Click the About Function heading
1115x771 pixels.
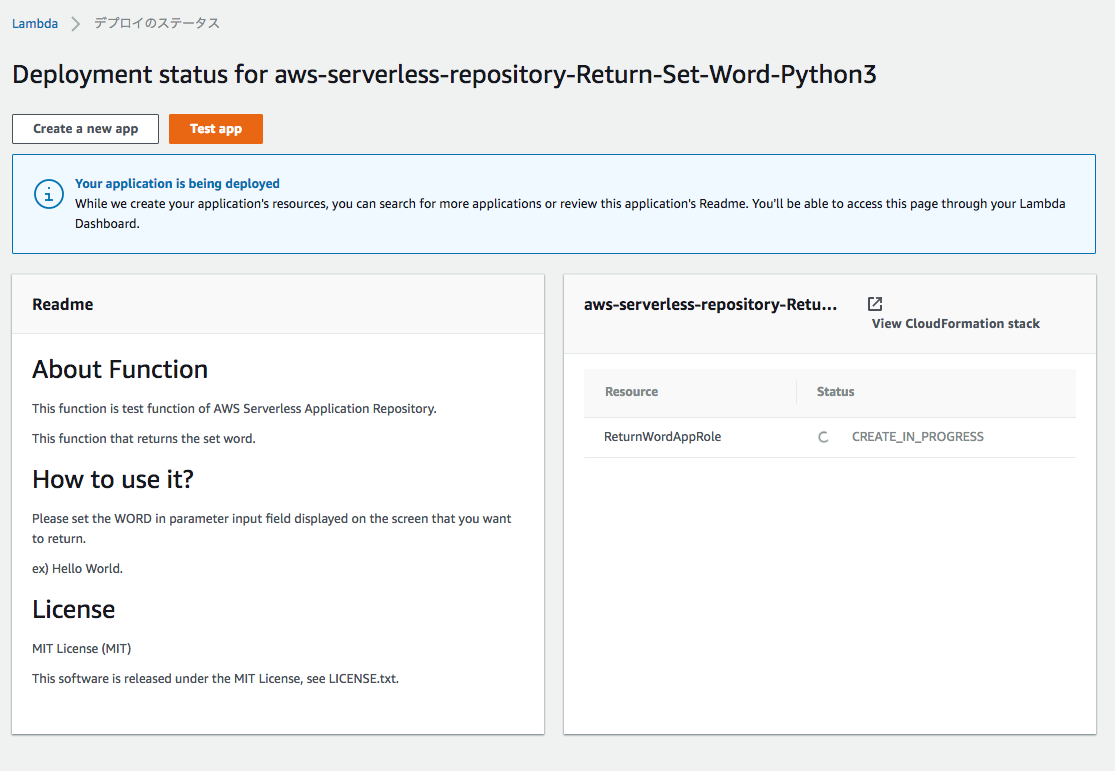[x=119, y=369]
